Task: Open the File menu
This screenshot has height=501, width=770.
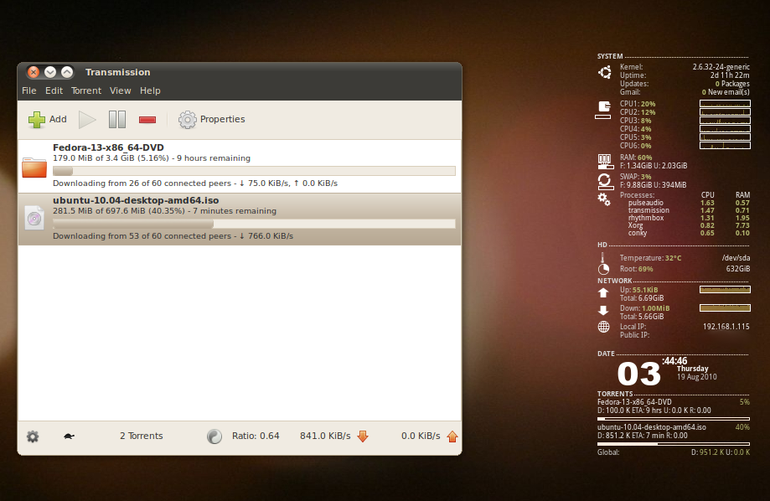Action: click(x=29, y=91)
